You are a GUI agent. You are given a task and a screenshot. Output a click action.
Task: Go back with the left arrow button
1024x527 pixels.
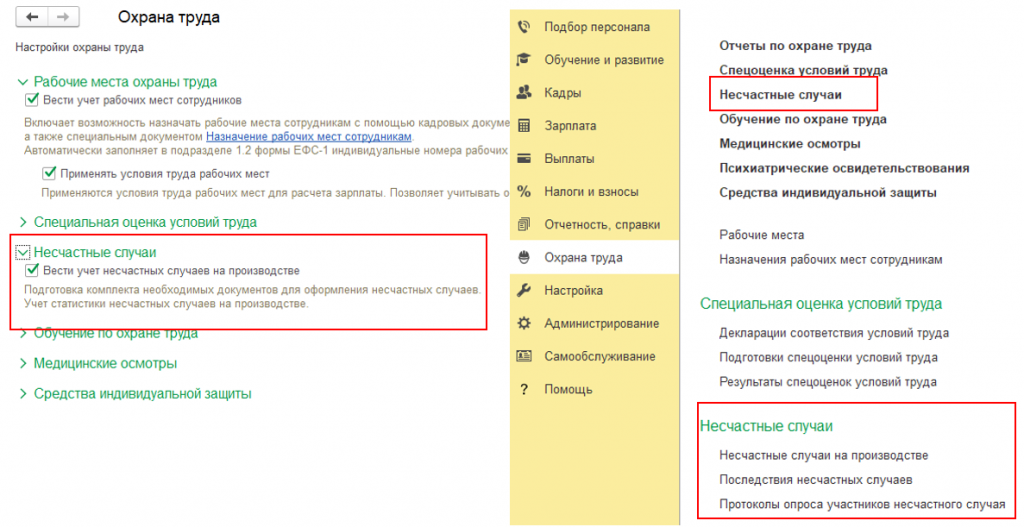tap(32, 17)
